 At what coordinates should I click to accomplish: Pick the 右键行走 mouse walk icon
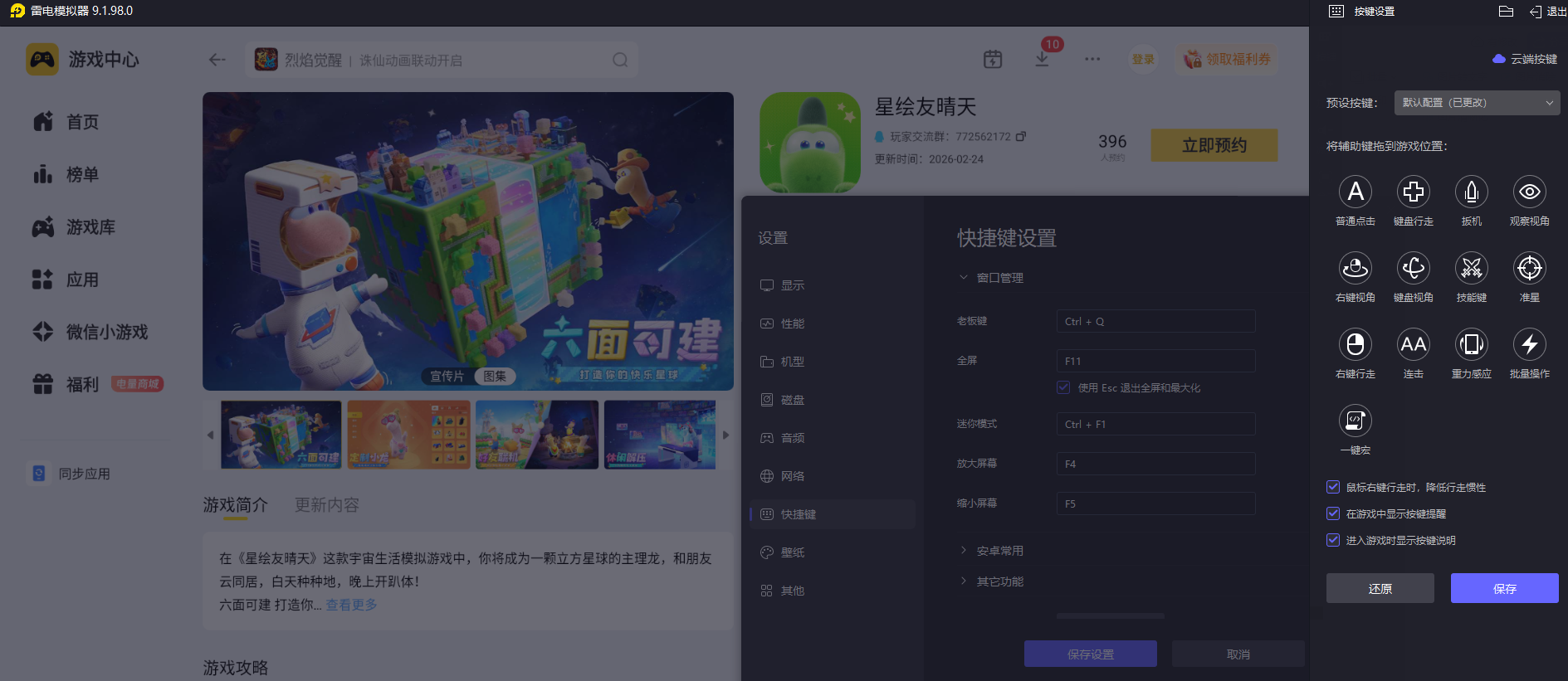pyautogui.click(x=1356, y=344)
